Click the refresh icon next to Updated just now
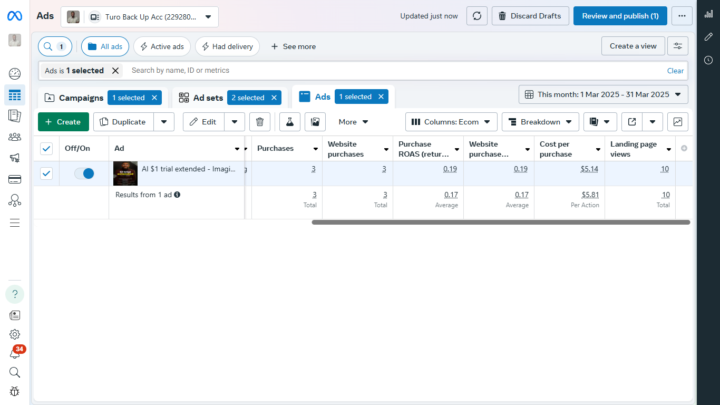Image resolution: width=720 pixels, height=405 pixels. coord(477,16)
